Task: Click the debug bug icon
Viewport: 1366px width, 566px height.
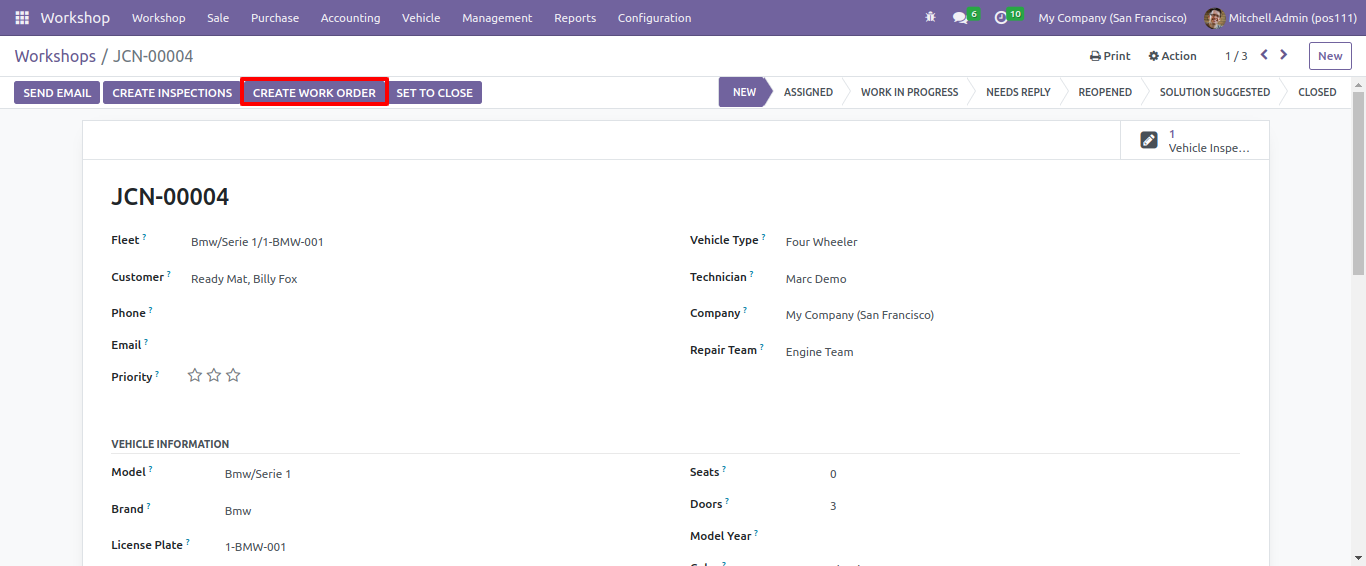Action: (931, 18)
